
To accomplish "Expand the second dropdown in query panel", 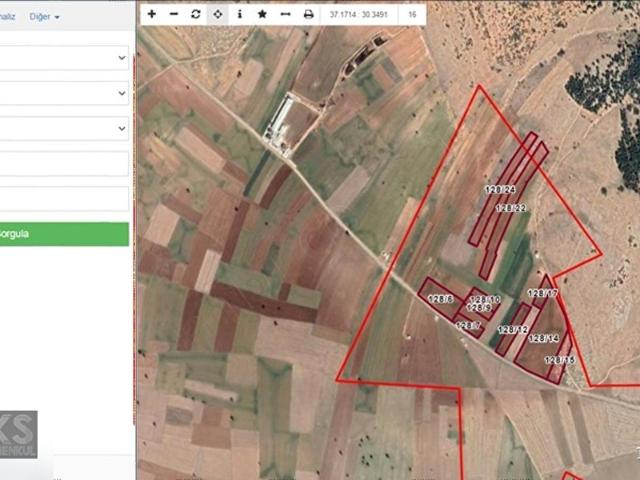I will (64, 93).
